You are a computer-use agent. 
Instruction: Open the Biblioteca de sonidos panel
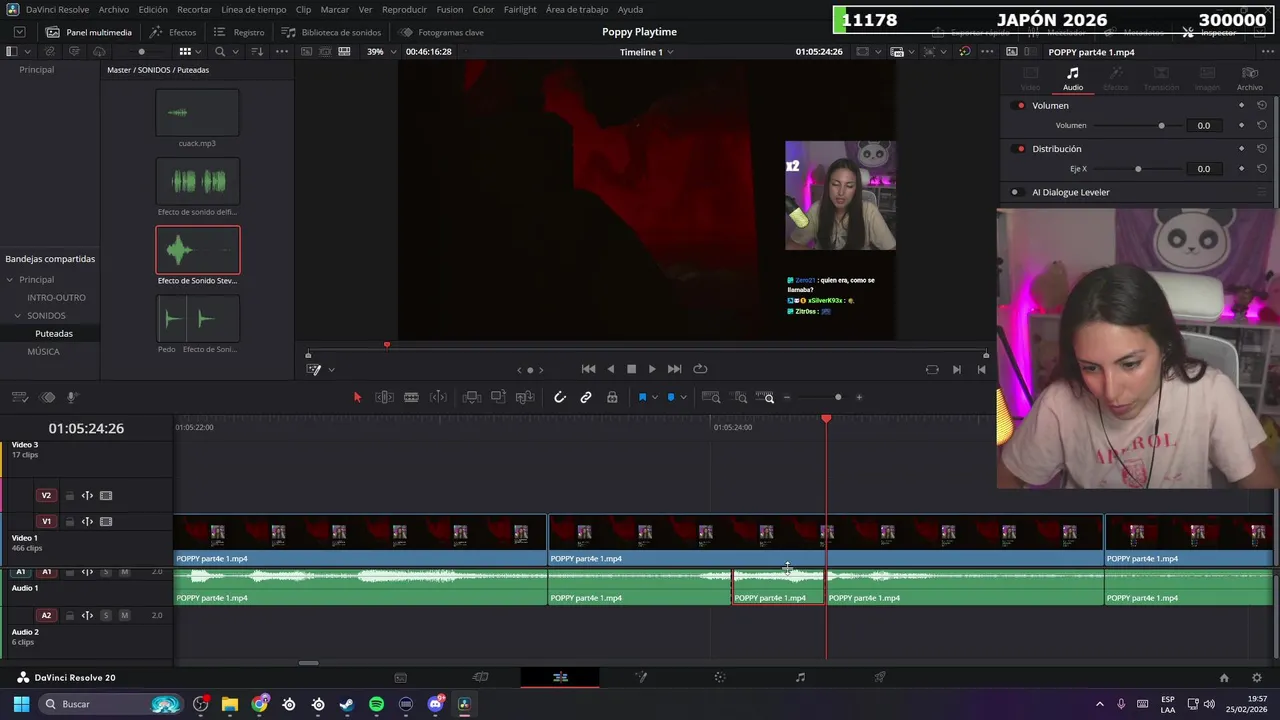pos(331,32)
